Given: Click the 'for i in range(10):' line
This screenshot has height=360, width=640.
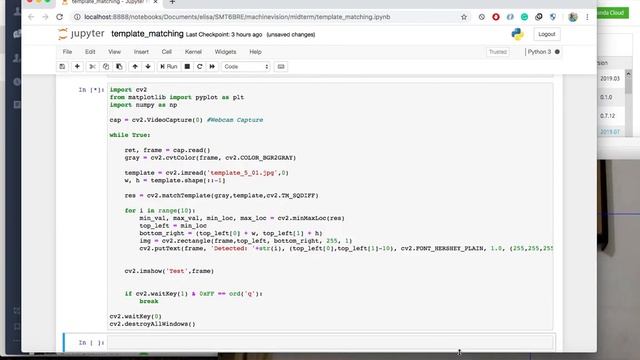Looking at the screenshot, I should pos(160,211).
